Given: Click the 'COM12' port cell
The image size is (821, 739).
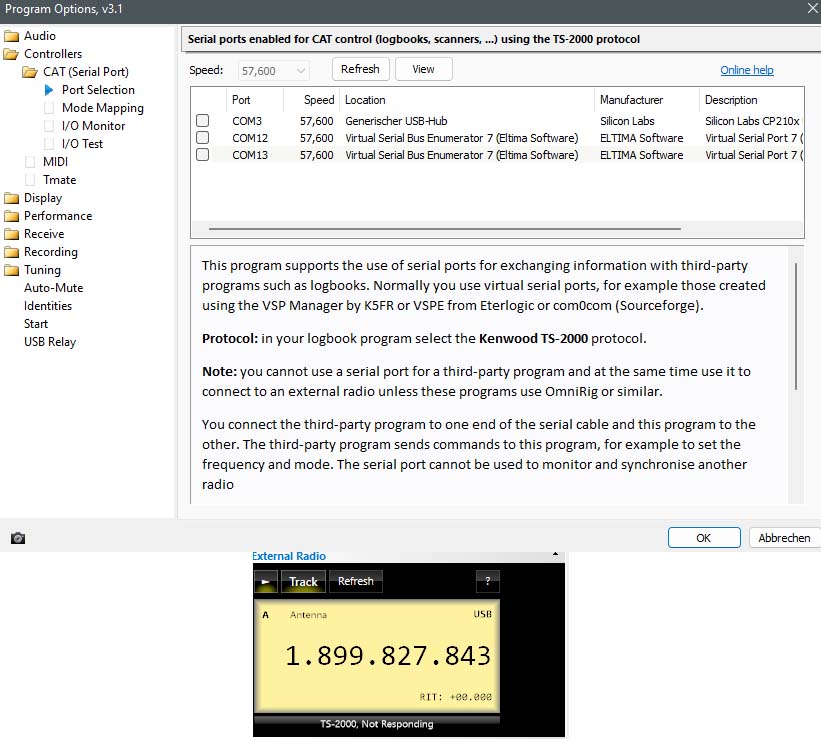Looking at the screenshot, I should (250, 138).
